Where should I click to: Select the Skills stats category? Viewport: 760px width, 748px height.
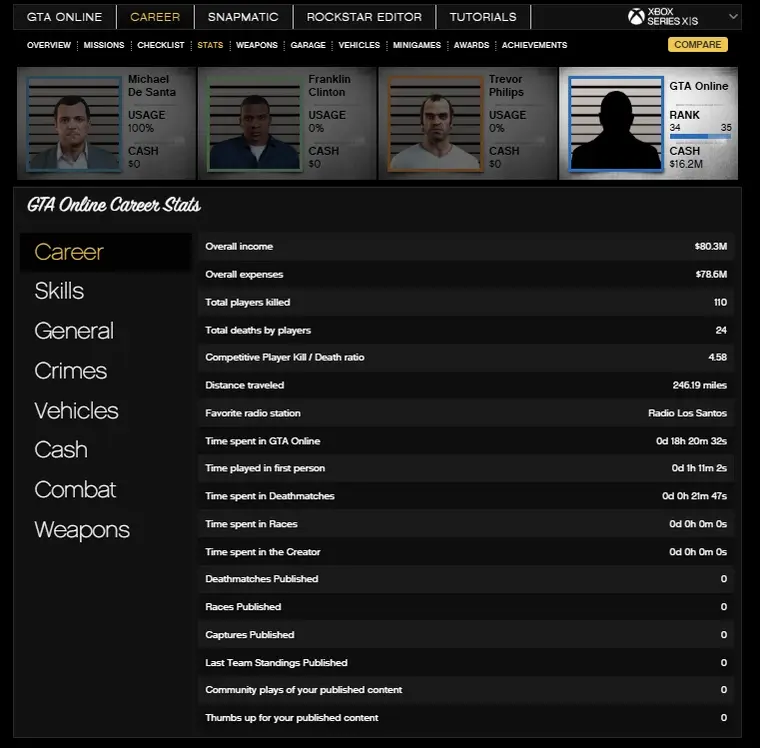tap(59, 291)
